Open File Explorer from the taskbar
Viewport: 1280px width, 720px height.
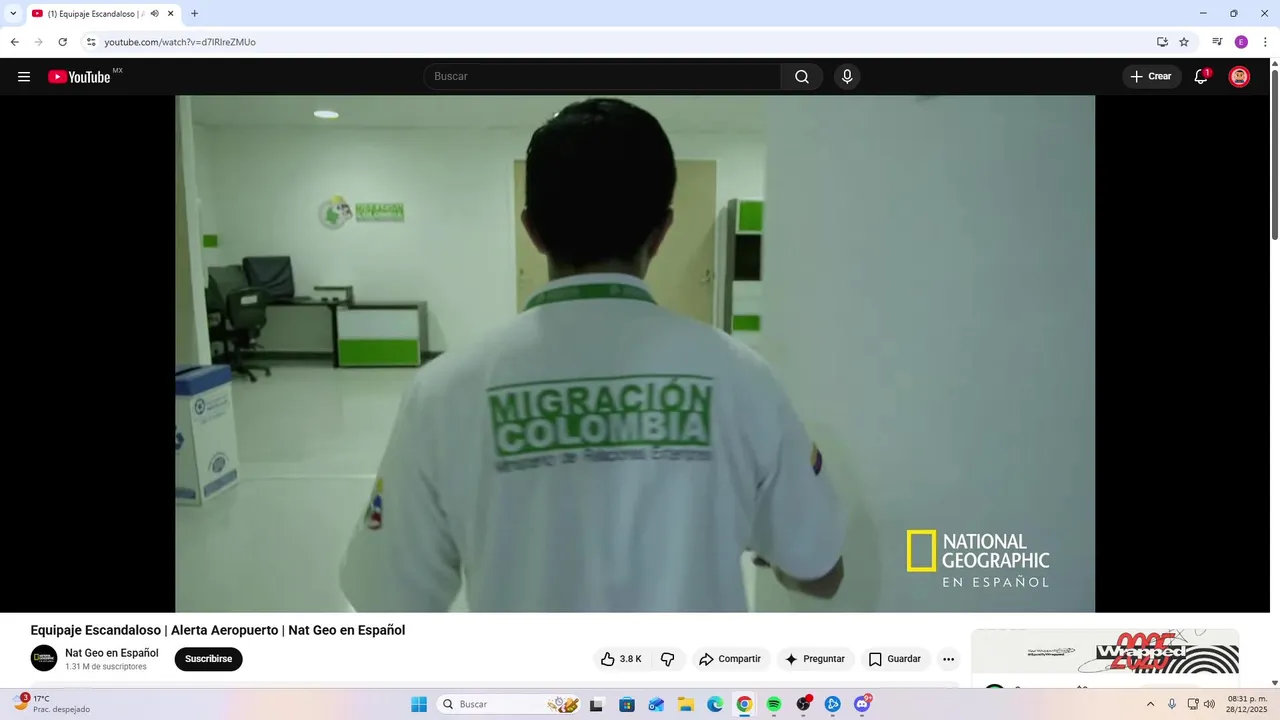point(686,704)
